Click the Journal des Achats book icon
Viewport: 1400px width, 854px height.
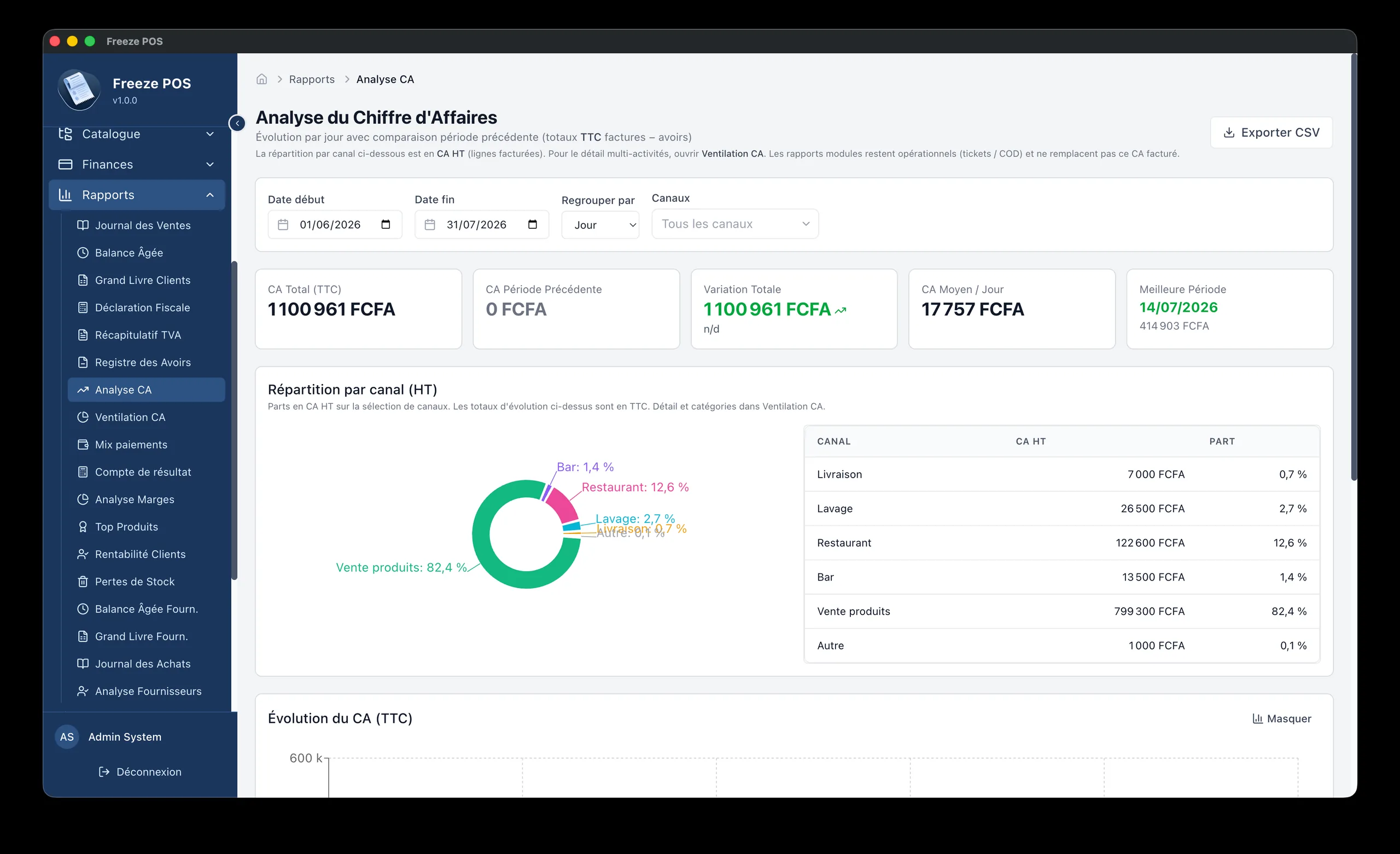(x=83, y=664)
